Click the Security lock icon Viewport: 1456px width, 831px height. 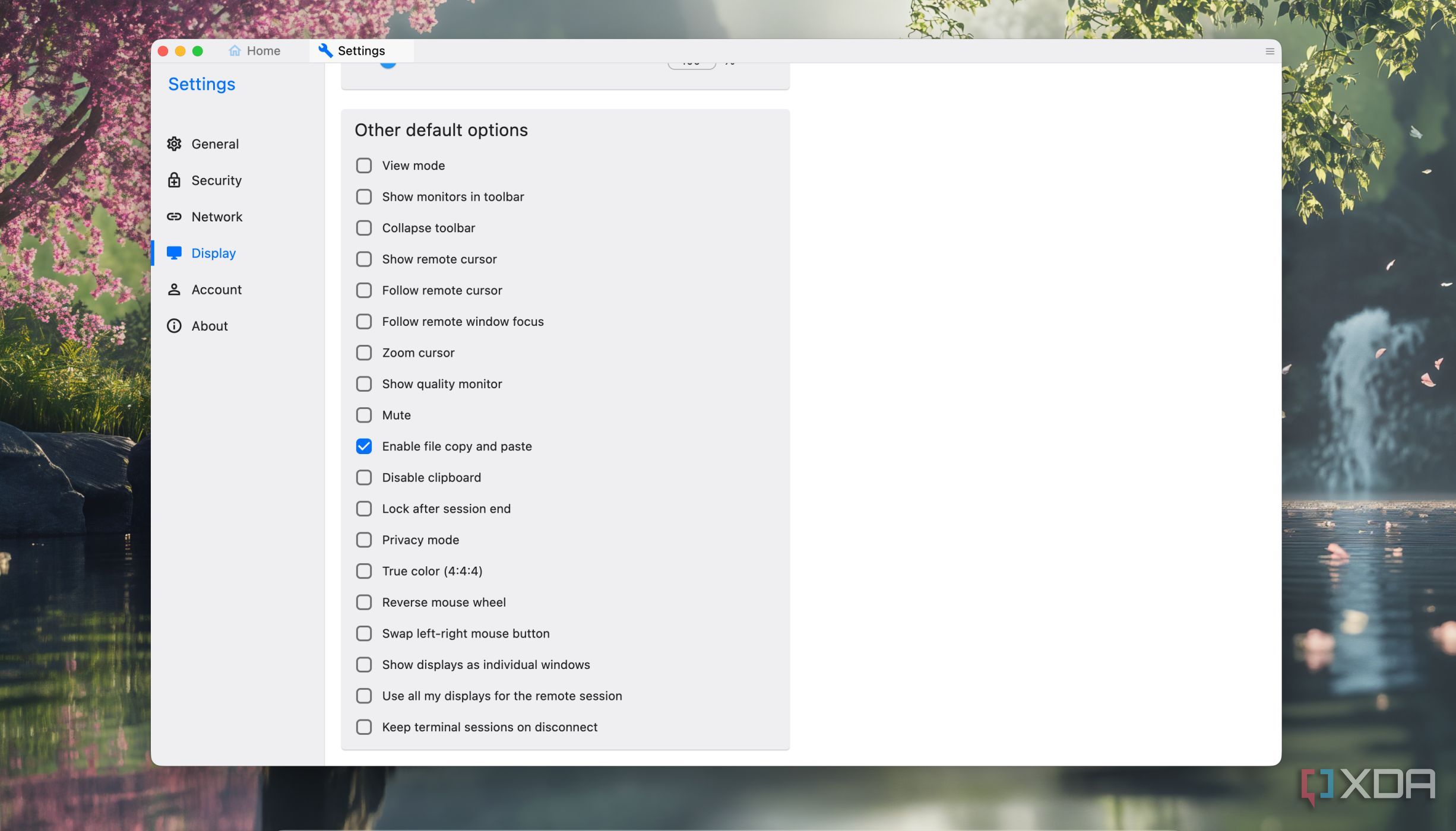point(174,180)
